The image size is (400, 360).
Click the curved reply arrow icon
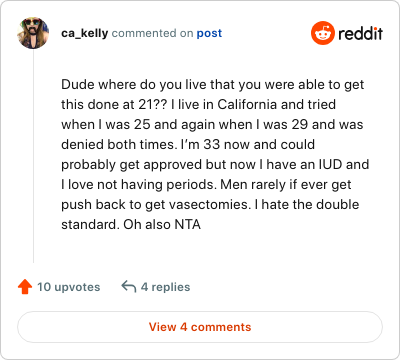(129, 287)
